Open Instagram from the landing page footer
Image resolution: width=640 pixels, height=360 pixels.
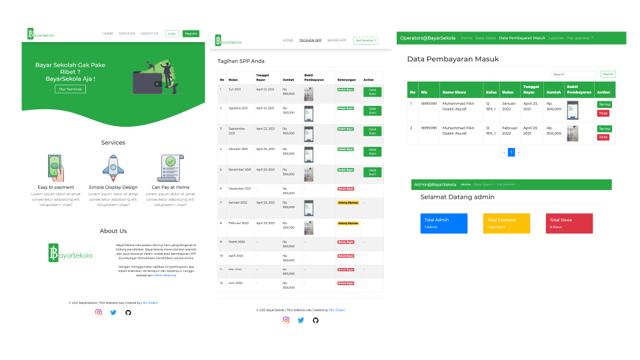click(98, 312)
